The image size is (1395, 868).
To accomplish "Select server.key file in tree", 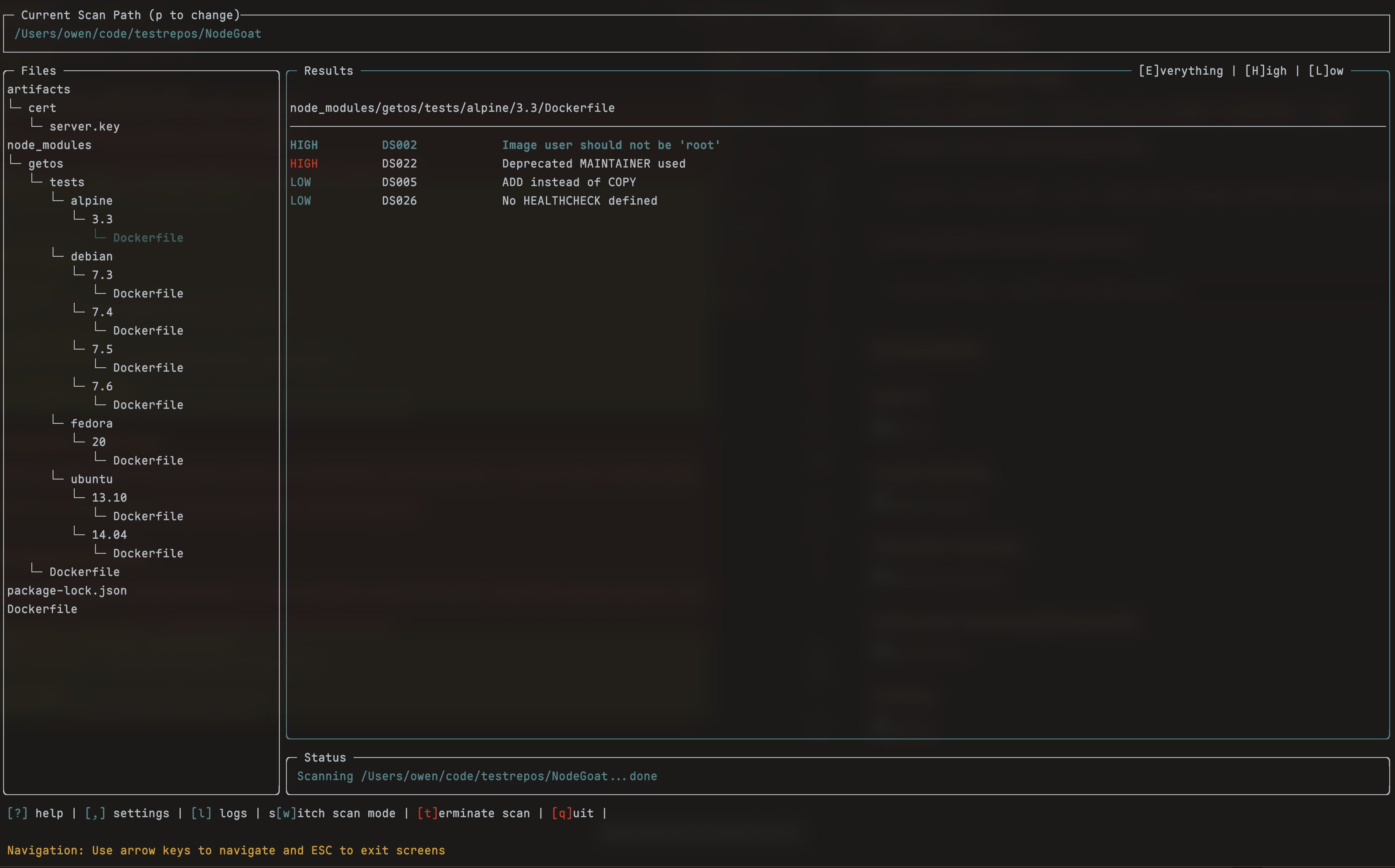I will point(84,126).
